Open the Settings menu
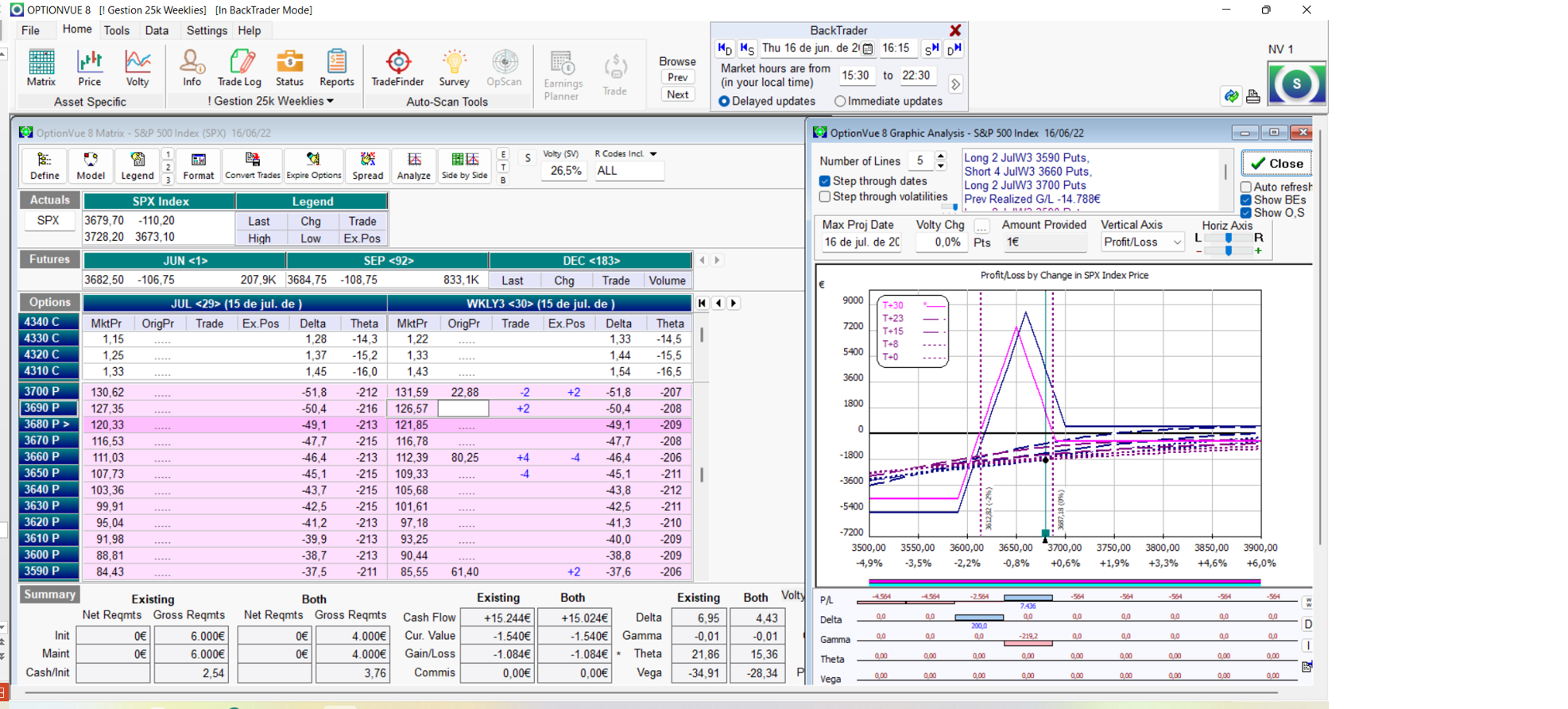Viewport: 1568px width, 709px height. click(207, 30)
